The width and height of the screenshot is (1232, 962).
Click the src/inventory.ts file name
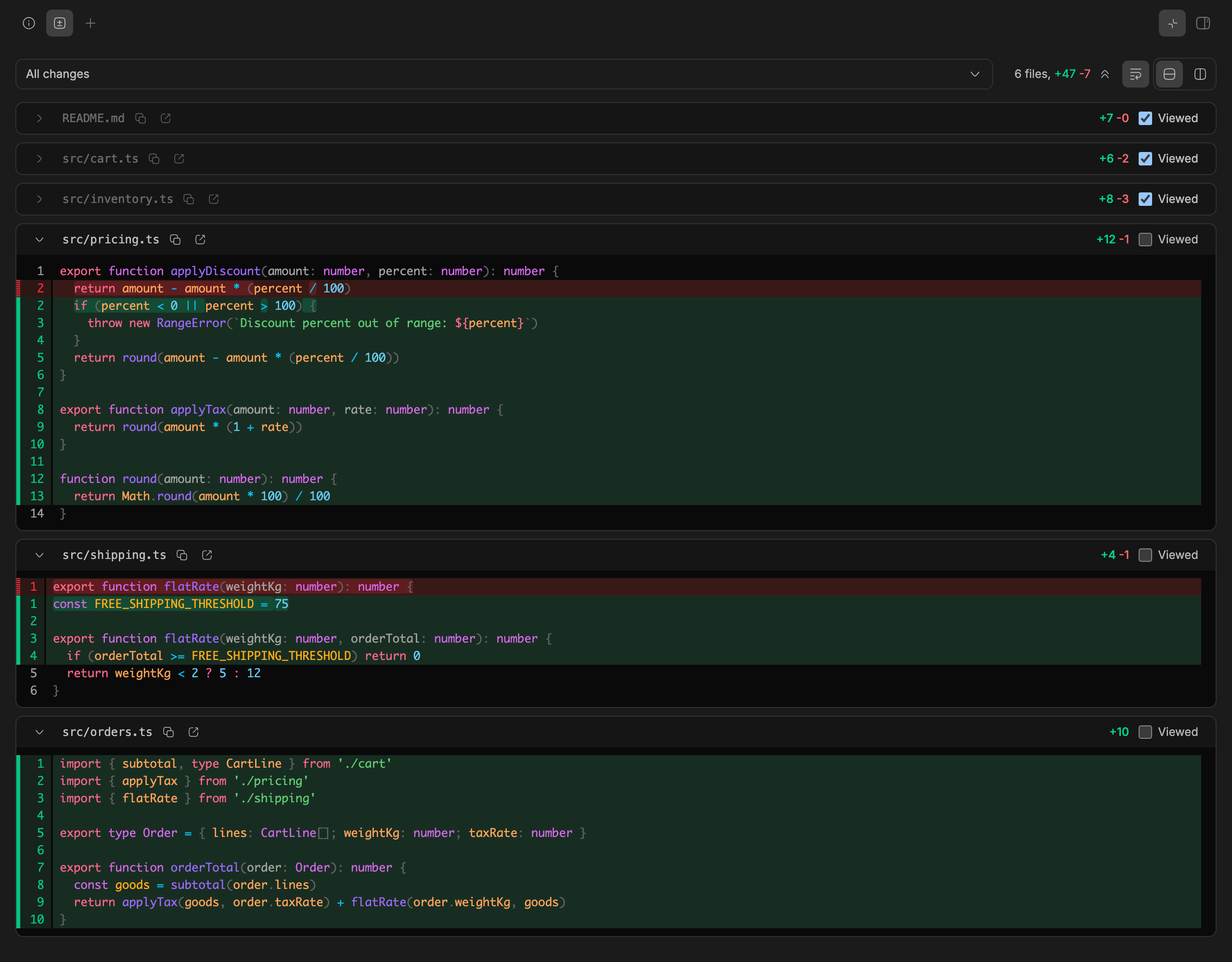tap(117, 199)
